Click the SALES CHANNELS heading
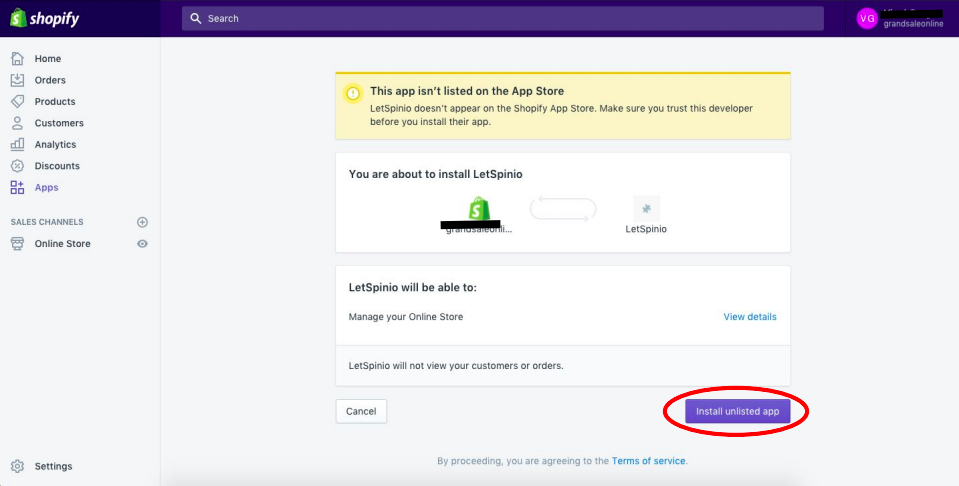The width and height of the screenshot is (959, 486). coord(47,222)
